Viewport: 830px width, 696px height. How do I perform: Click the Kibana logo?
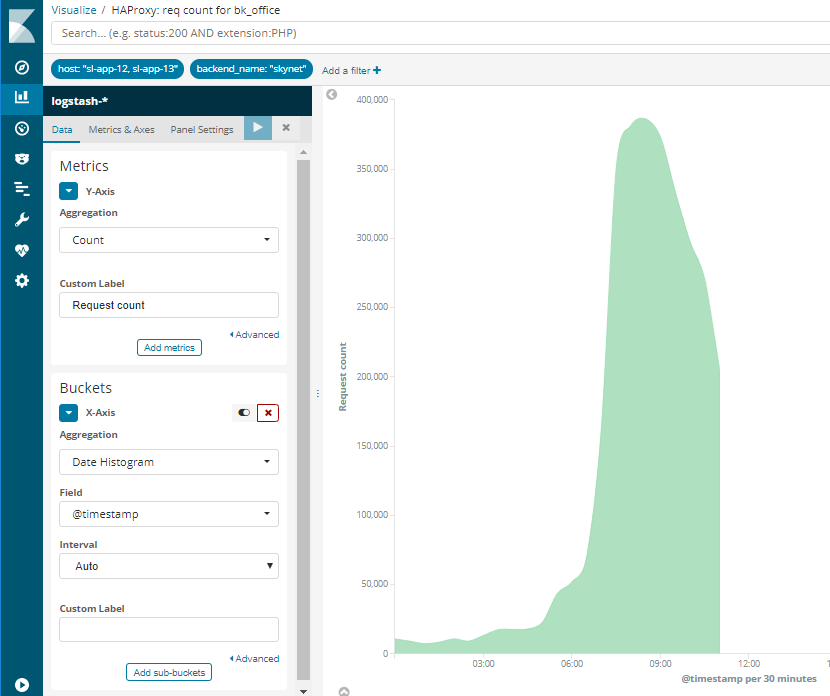coord(21,24)
